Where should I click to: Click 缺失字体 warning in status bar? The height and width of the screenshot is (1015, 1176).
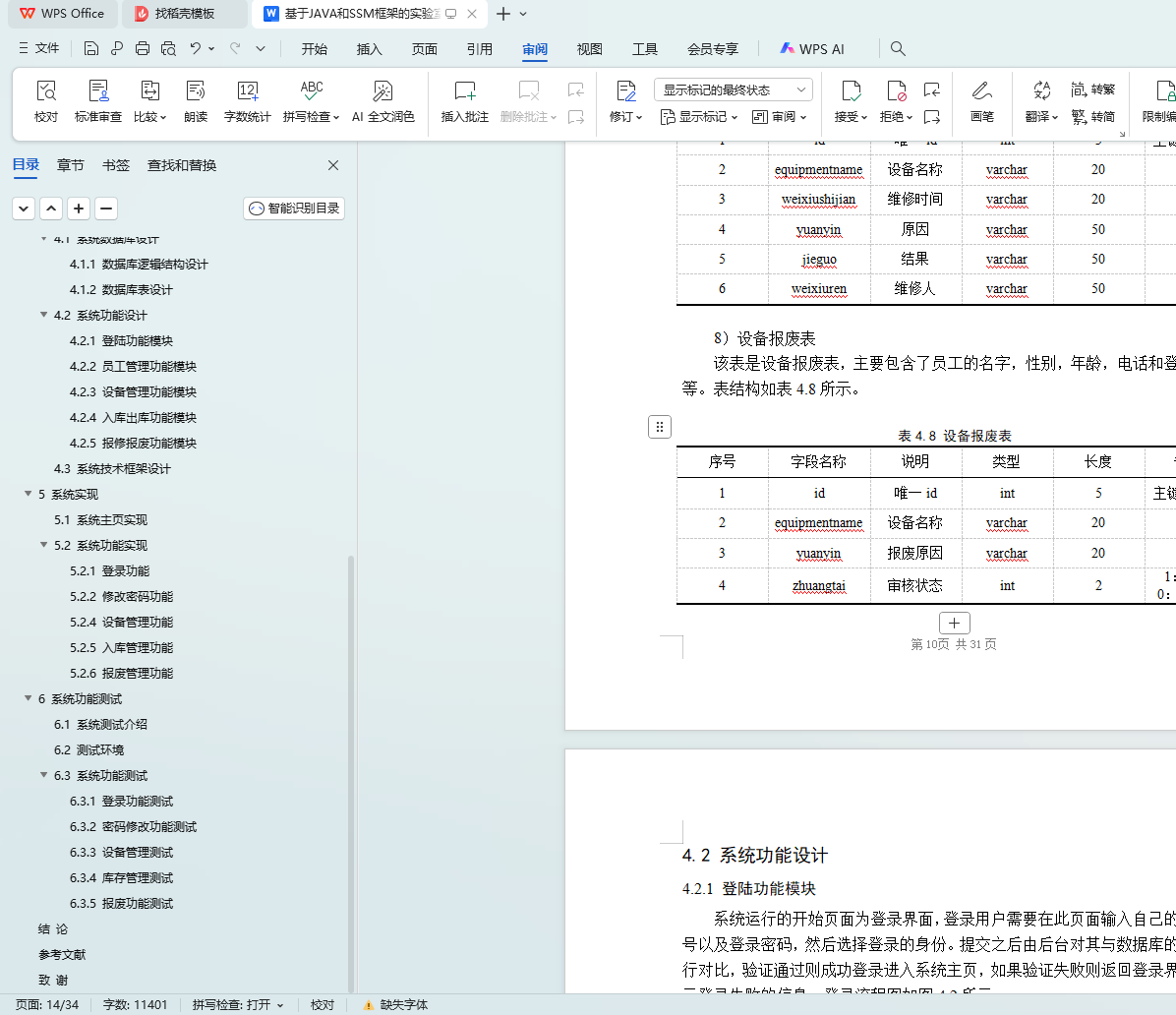pyautogui.click(x=395, y=1004)
